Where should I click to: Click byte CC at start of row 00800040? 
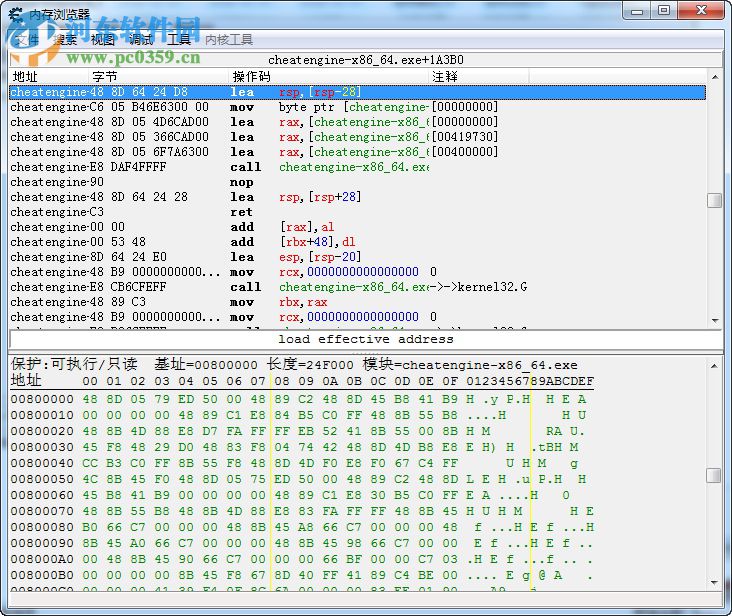[90, 463]
